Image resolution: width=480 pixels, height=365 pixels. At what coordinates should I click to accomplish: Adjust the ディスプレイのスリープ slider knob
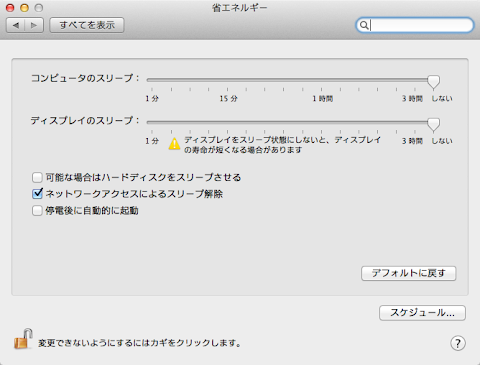(433, 124)
